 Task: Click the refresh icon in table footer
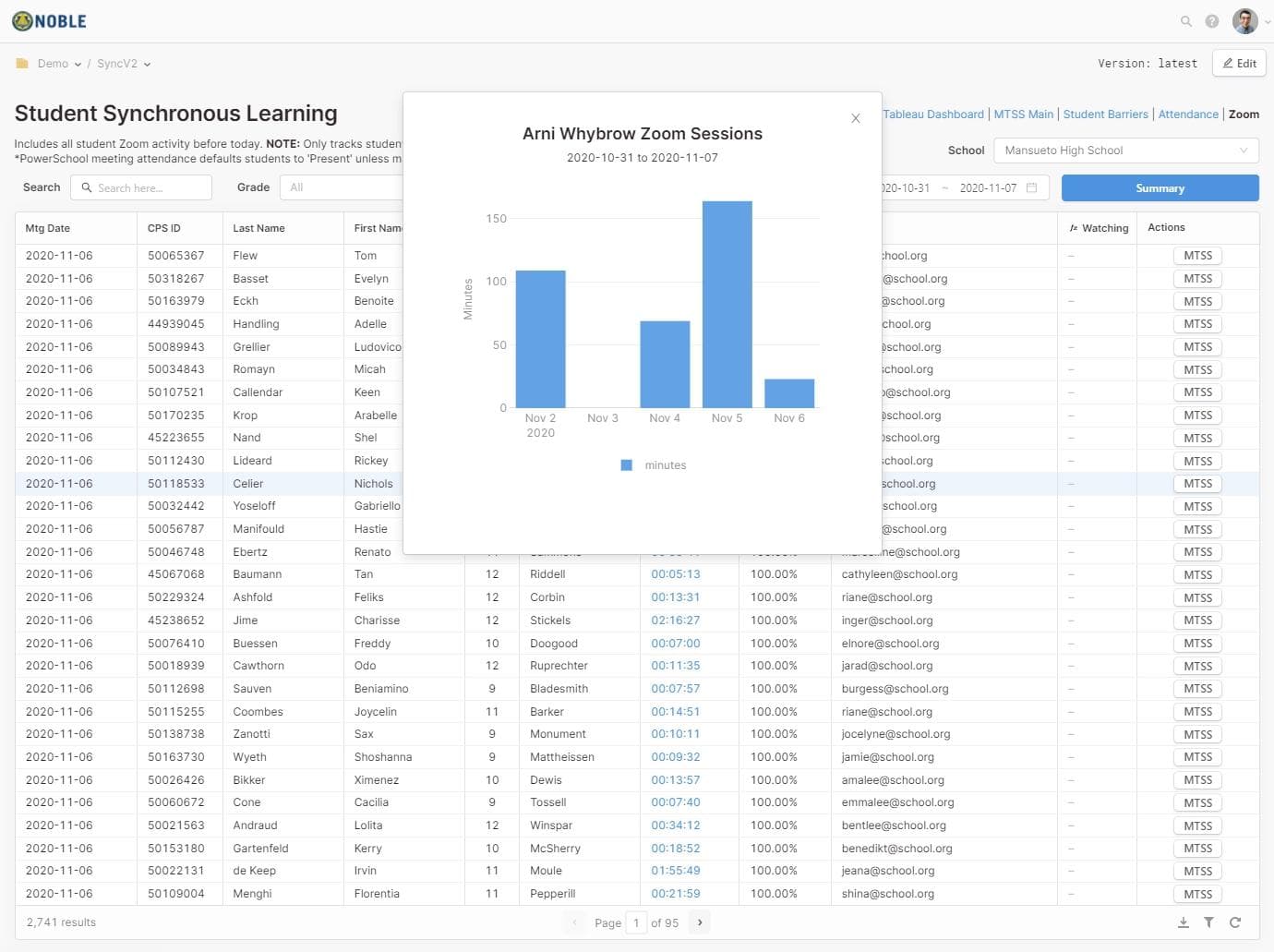[x=1235, y=922]
